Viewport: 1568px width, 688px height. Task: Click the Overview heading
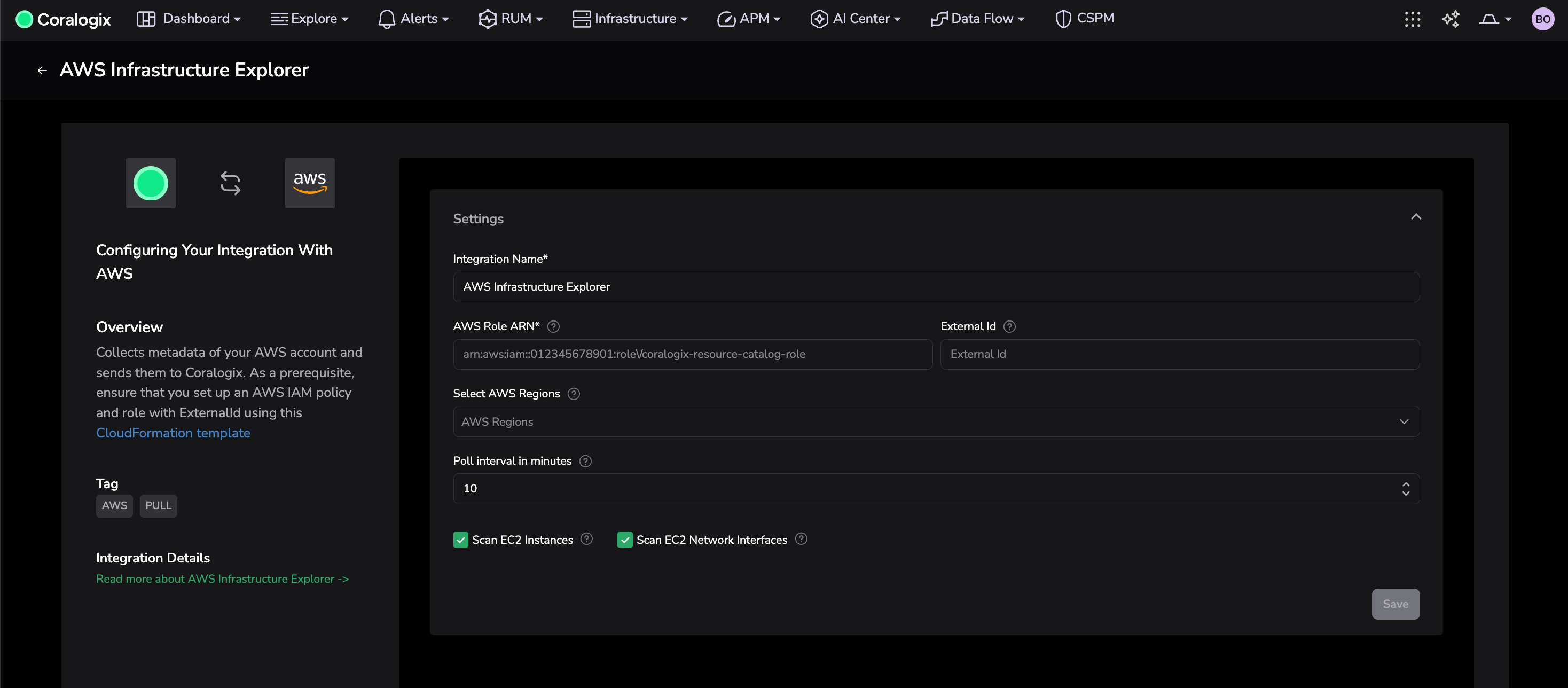[130, 327]
